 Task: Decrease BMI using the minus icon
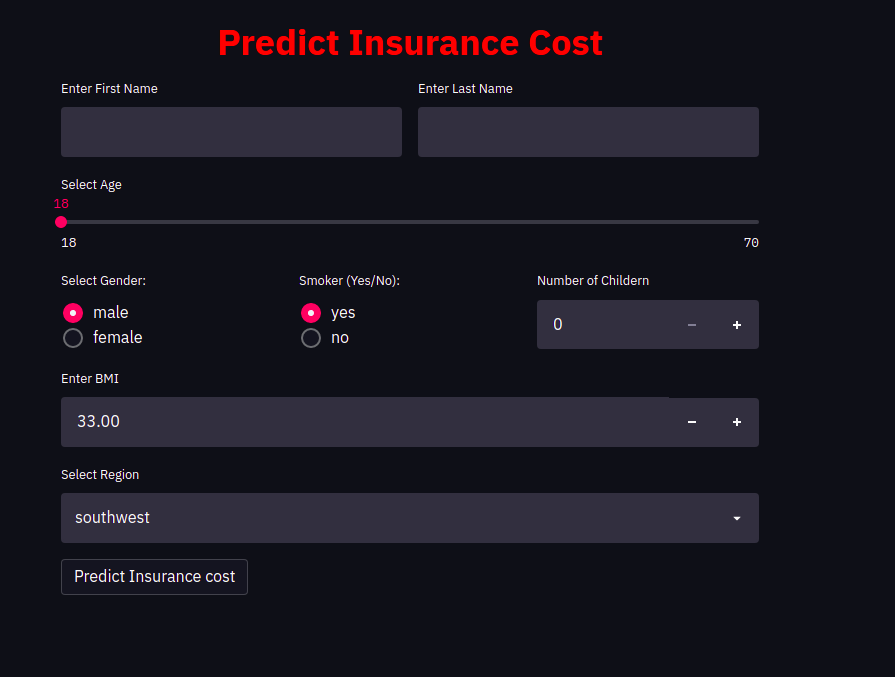tap(692, 421)
